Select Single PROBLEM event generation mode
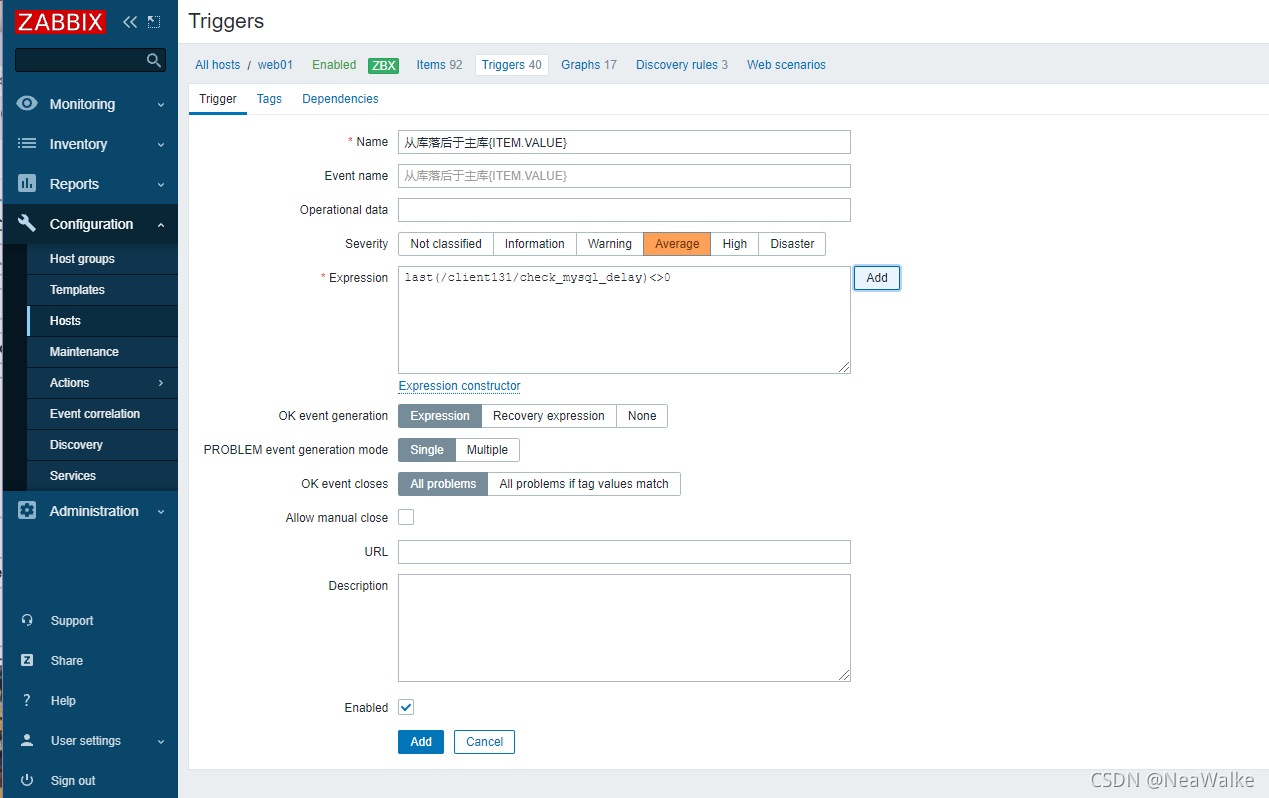Viewport: 1269px width, 798px height. point(427,450)
